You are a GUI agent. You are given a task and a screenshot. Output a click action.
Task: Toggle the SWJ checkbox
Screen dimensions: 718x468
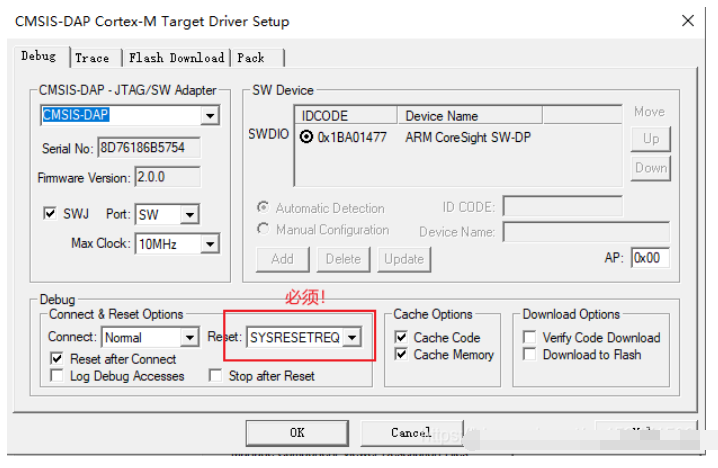click(x=49, y=213)
